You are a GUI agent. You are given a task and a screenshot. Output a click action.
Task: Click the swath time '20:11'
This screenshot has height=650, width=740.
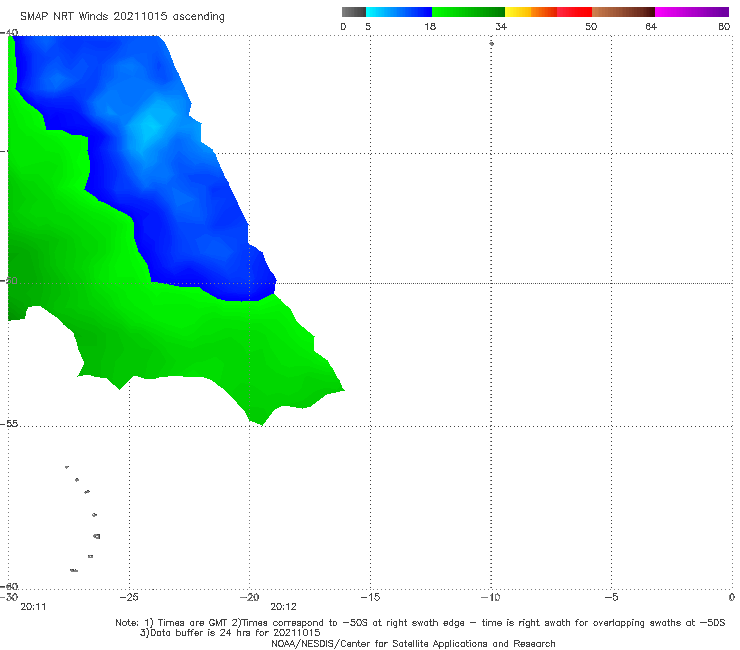tap(34, 607)
